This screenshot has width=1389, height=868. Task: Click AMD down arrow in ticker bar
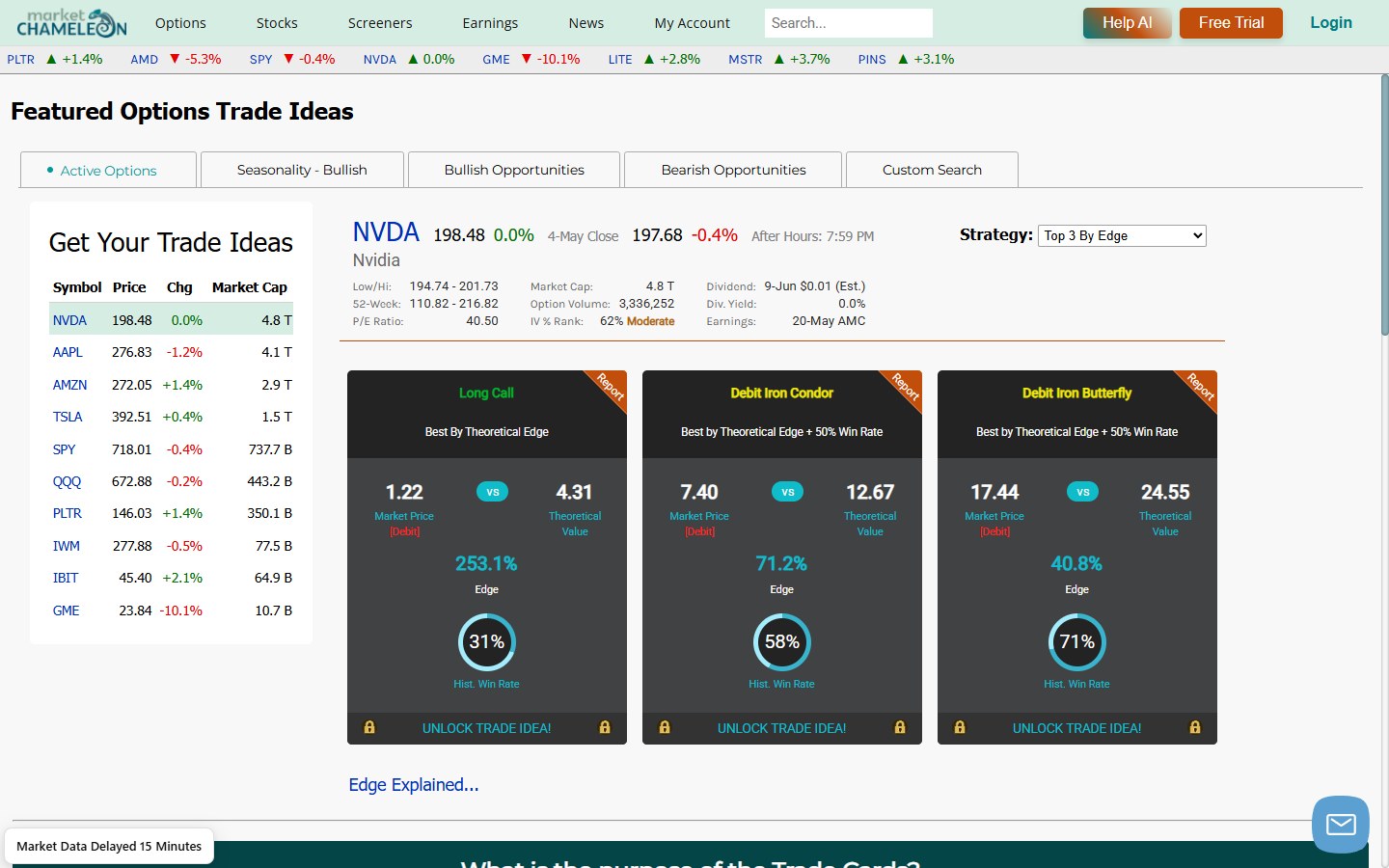175,59
